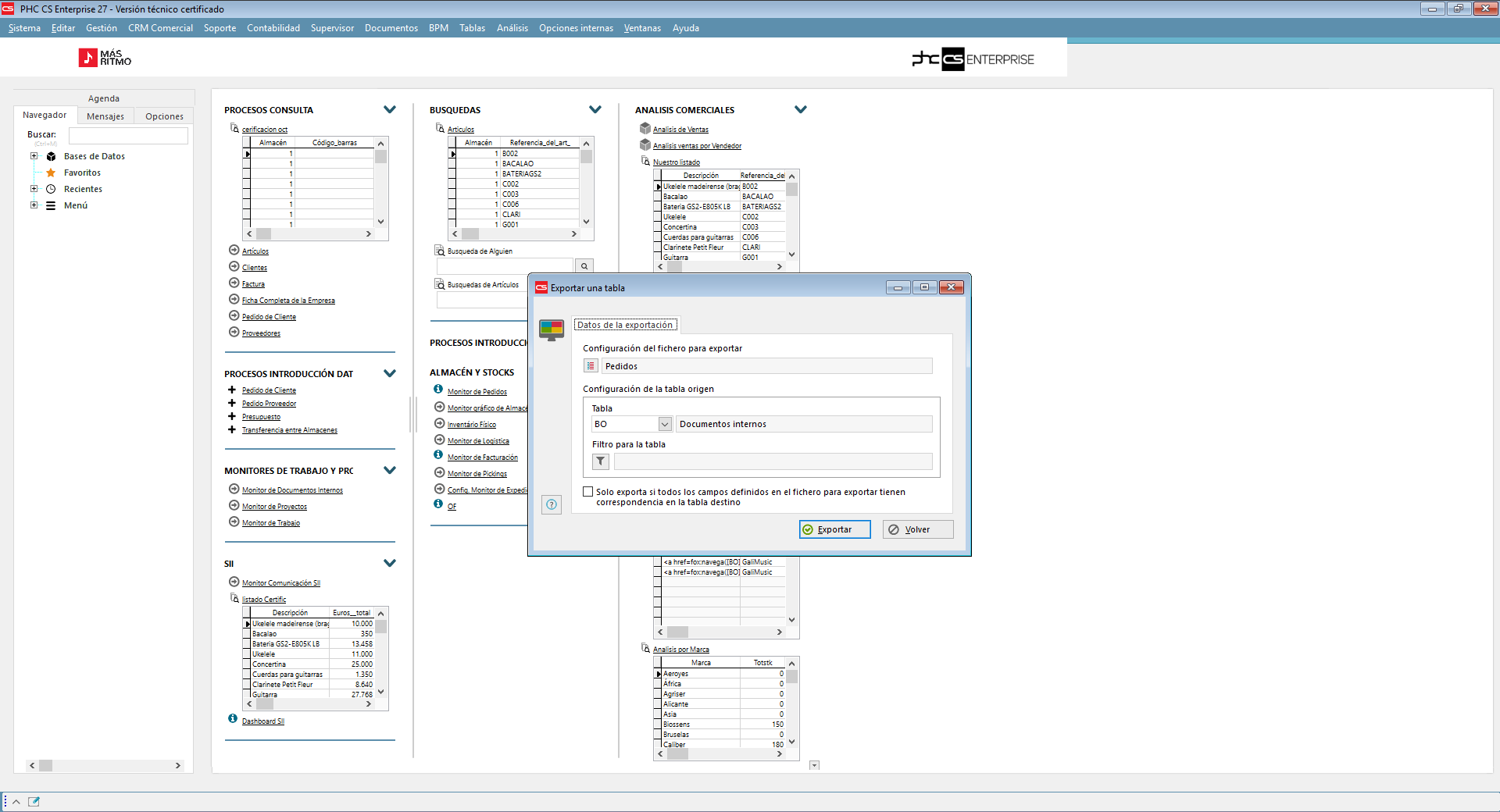Switch to the Mensajes tab
This screenshot has height=812, width=1500.
pos(105,116)
